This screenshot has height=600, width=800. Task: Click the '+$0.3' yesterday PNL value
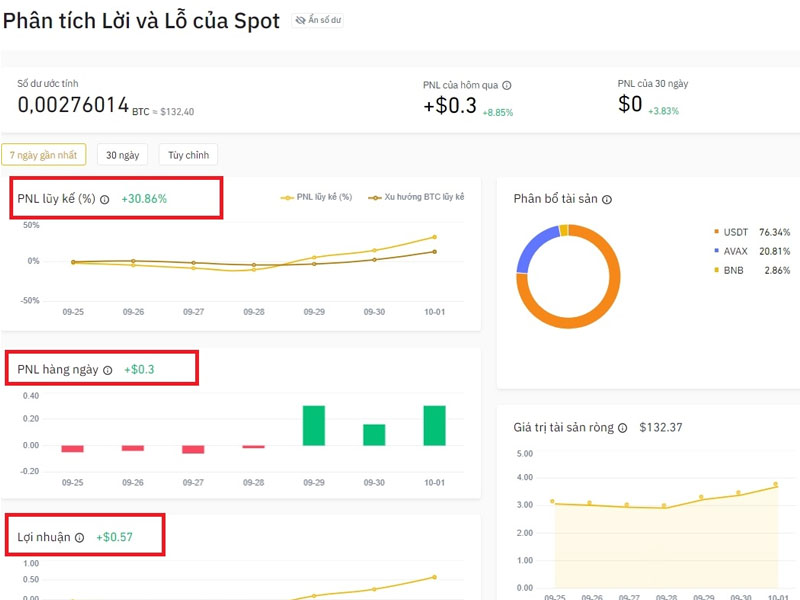pos(449,106)
